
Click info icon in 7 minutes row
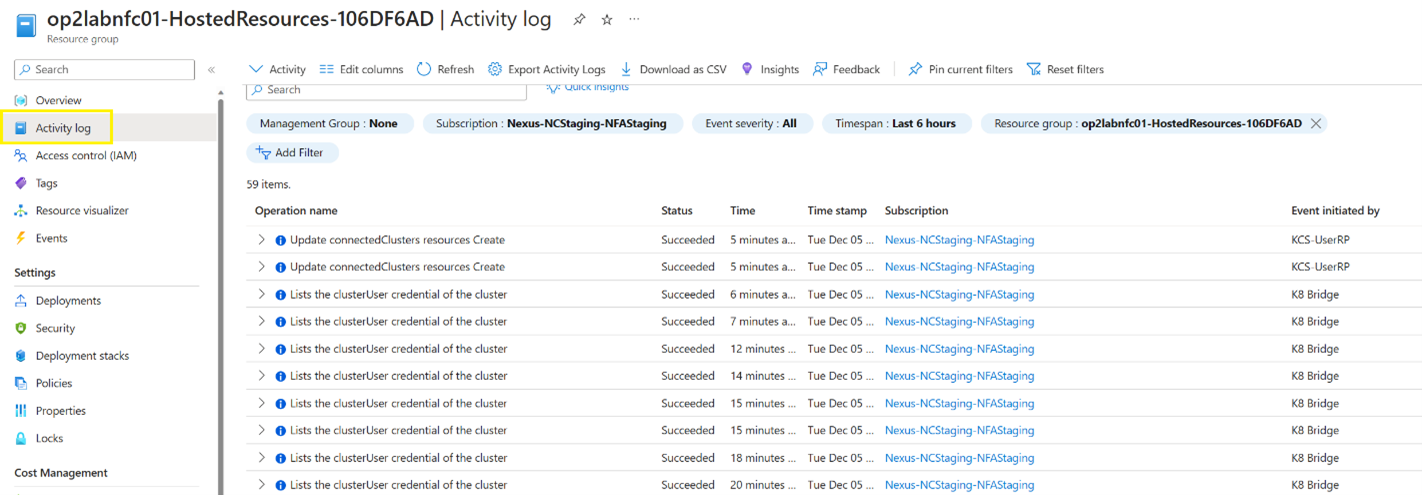click(x=281, y=322)
